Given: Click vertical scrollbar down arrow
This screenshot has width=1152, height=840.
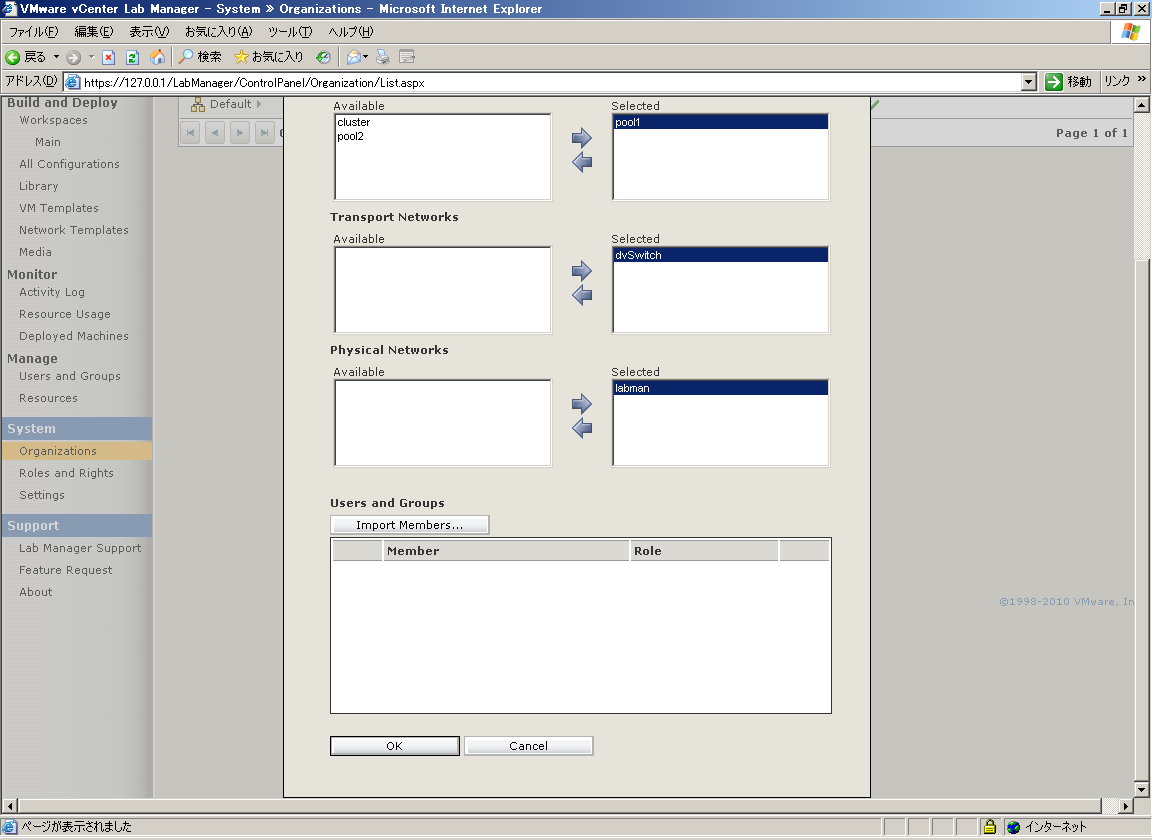Looking at the screenshot, I should click(1142, 790).
